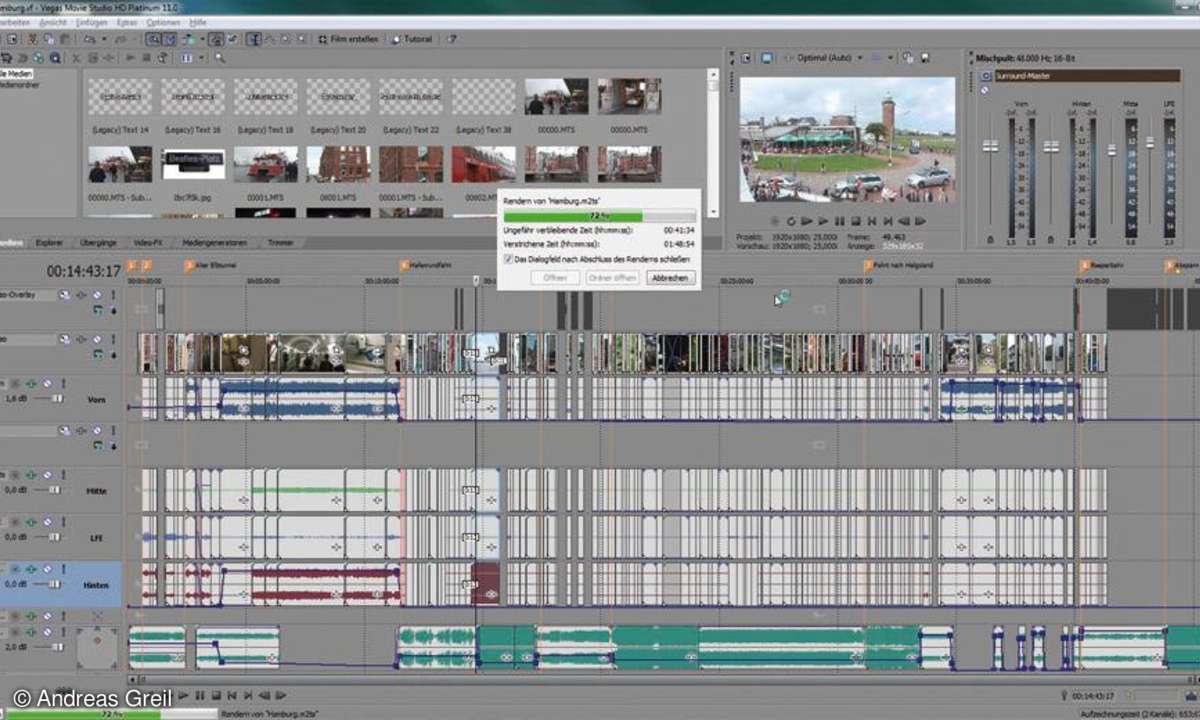This screenshot has height=720, width=1200.
Task: Select the (Legacy) Text 14 media thumbnail
Action: pos(120,98)
